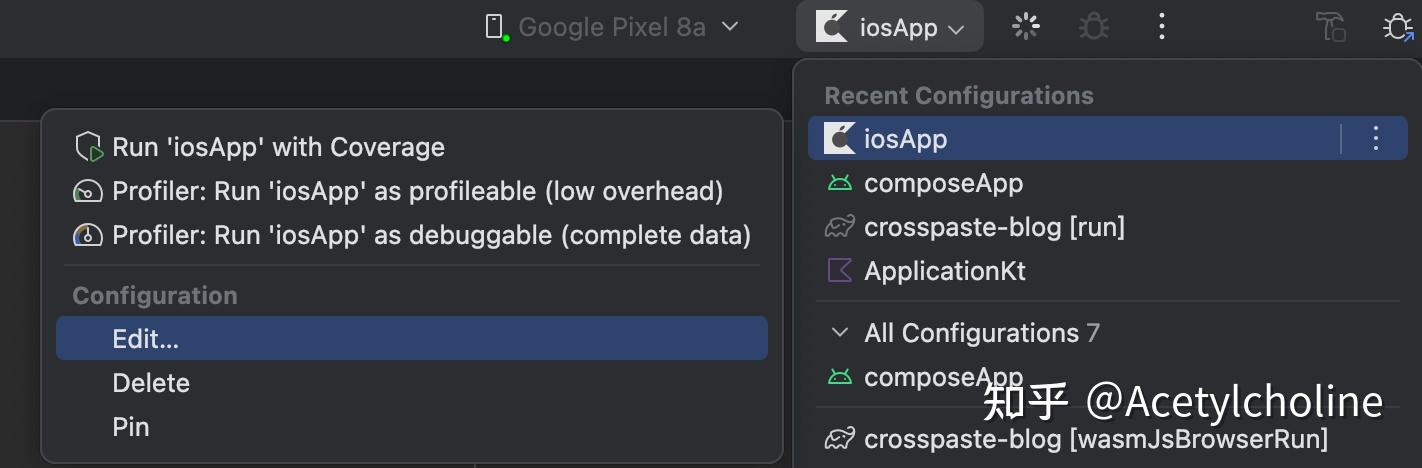1422x468 pixels.
Task: Click the Debug bug icon in toolbar
Action: 1093,26
